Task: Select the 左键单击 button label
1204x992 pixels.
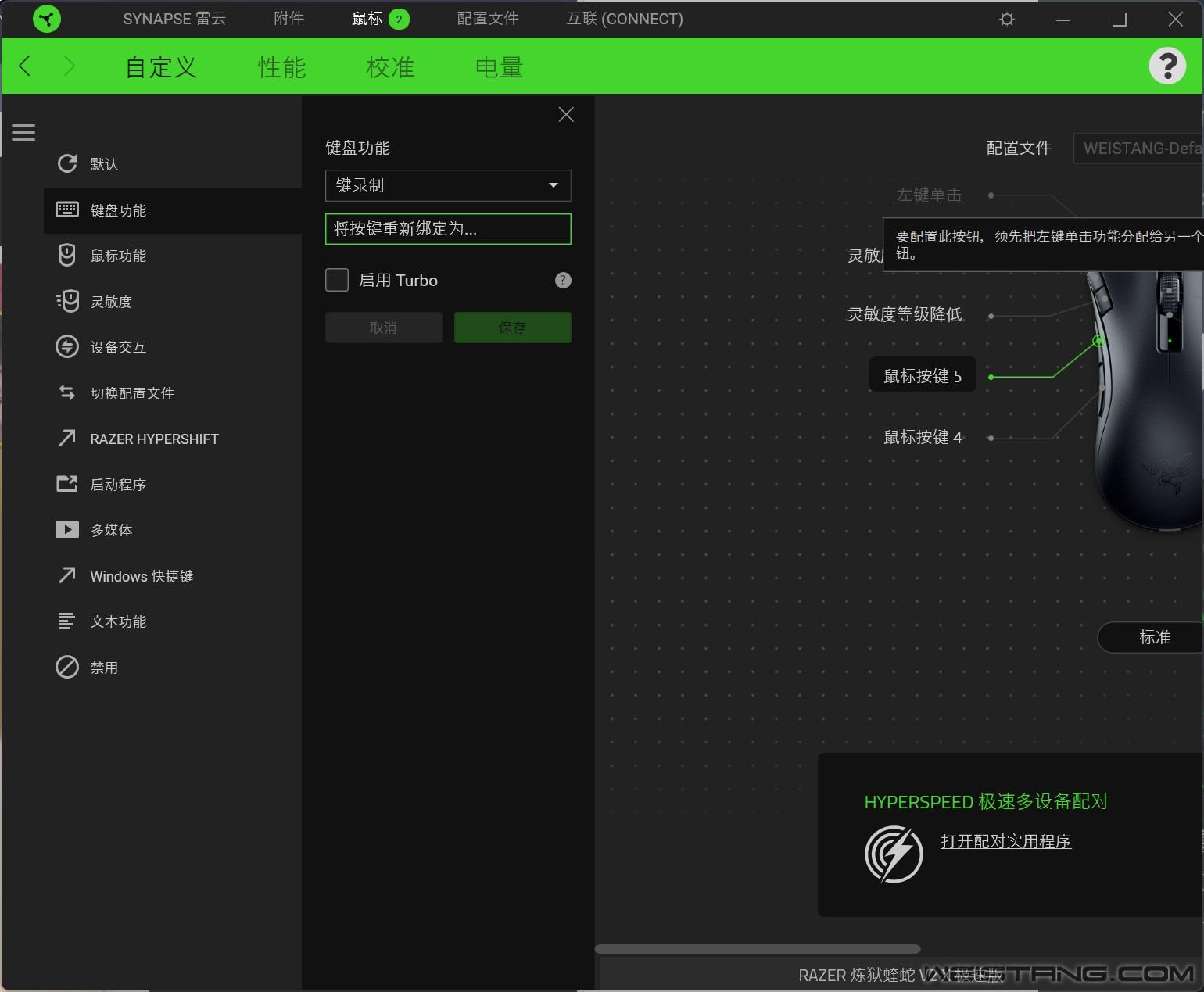Action: pyautogui.click(x=929, y=195)
